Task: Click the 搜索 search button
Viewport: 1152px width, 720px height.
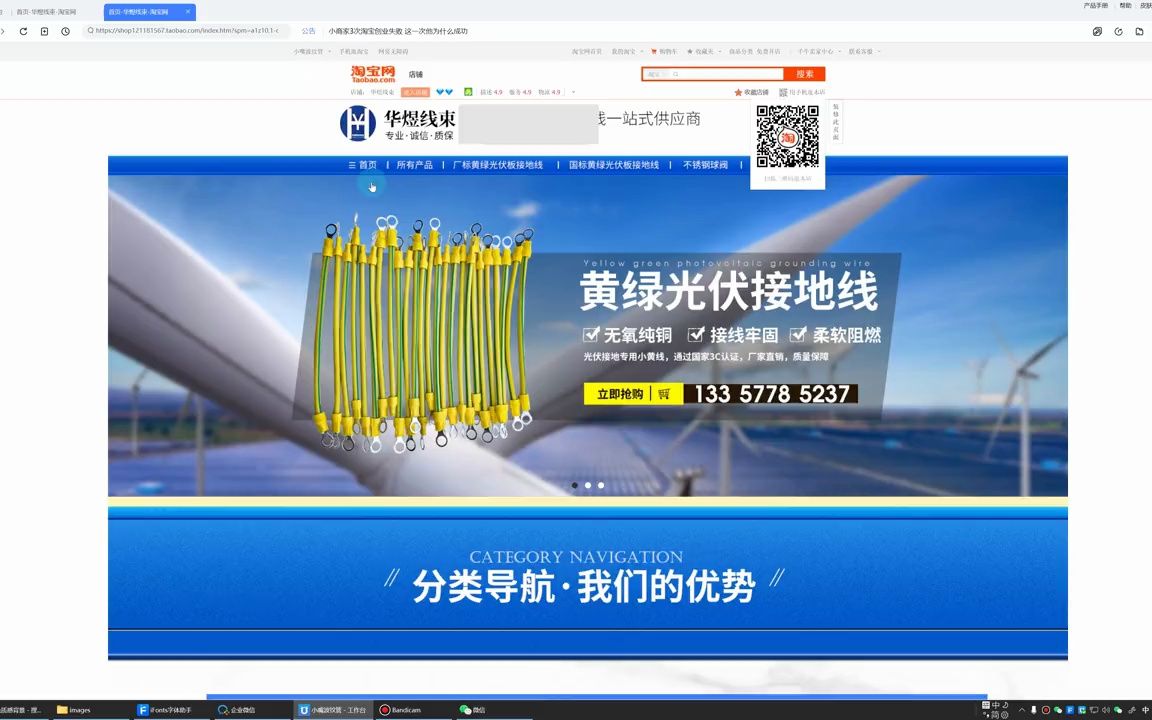Action: (805, 74)
